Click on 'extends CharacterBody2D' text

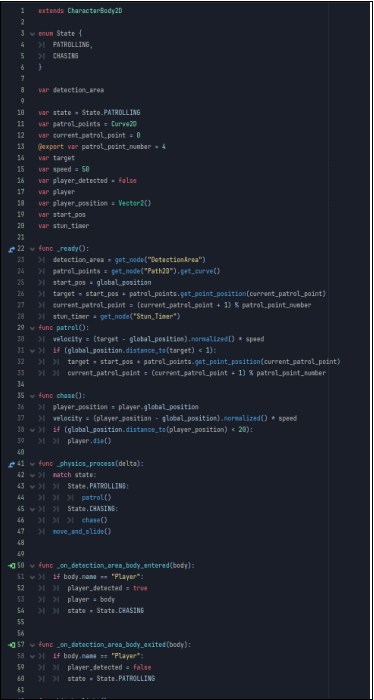[x=80, y=11]
